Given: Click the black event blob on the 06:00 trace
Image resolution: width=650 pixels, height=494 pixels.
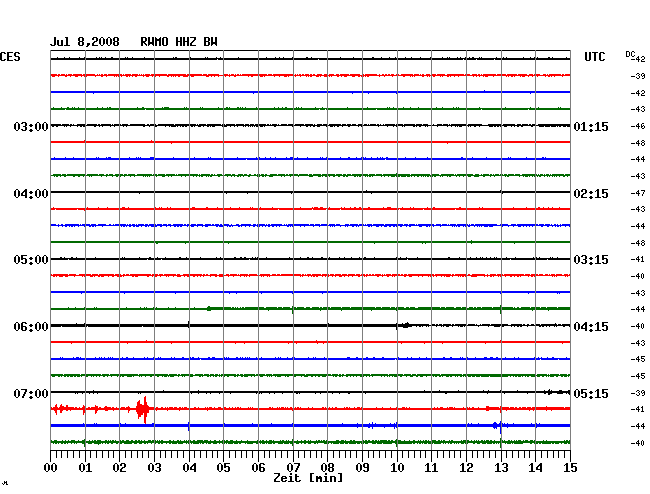Looking at the screenshot, I should point(406,325).
